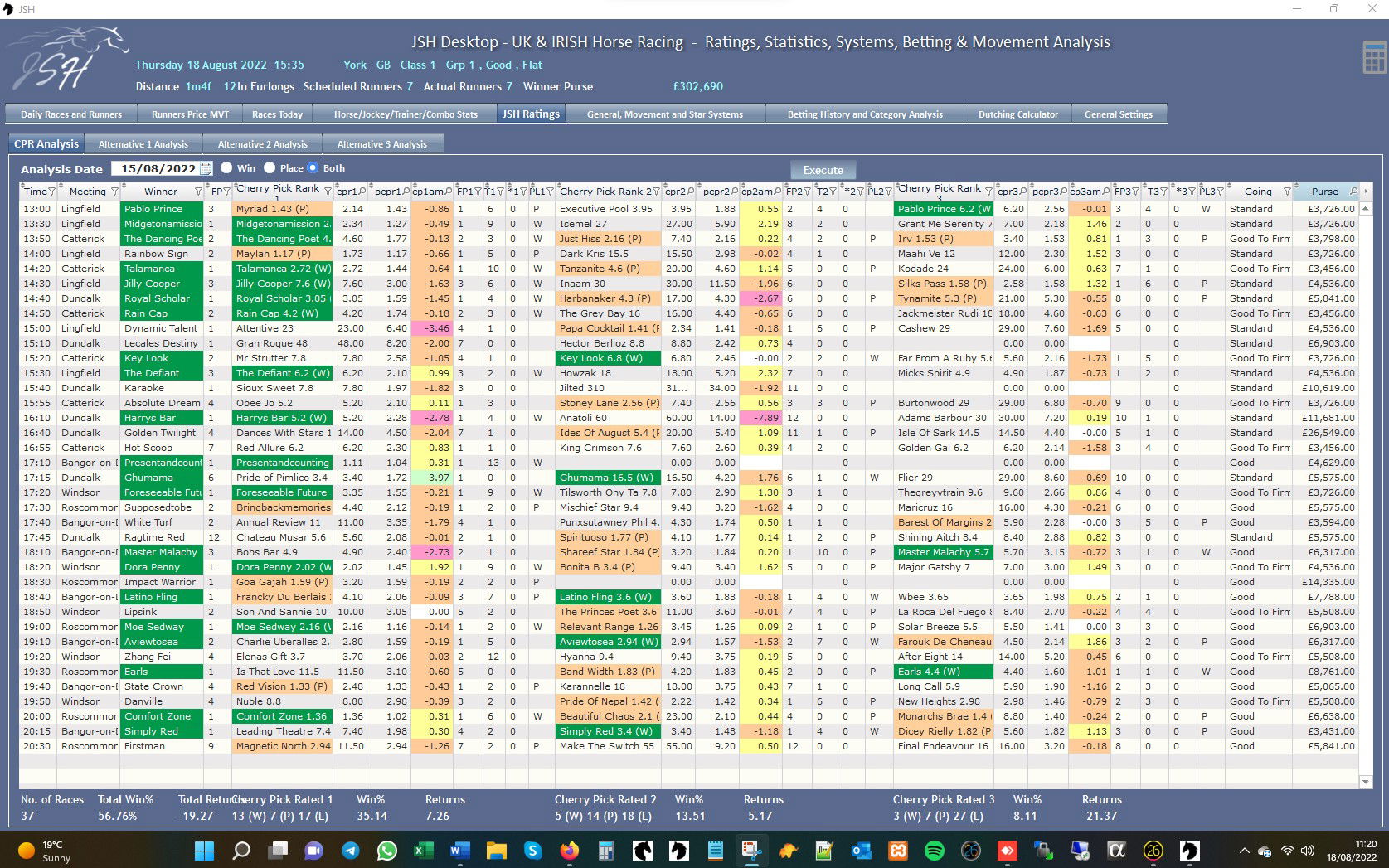This screenshot has height=868, width=1389.
Task: Click the Going column filter icon
Action: (x=1287, y=192)
